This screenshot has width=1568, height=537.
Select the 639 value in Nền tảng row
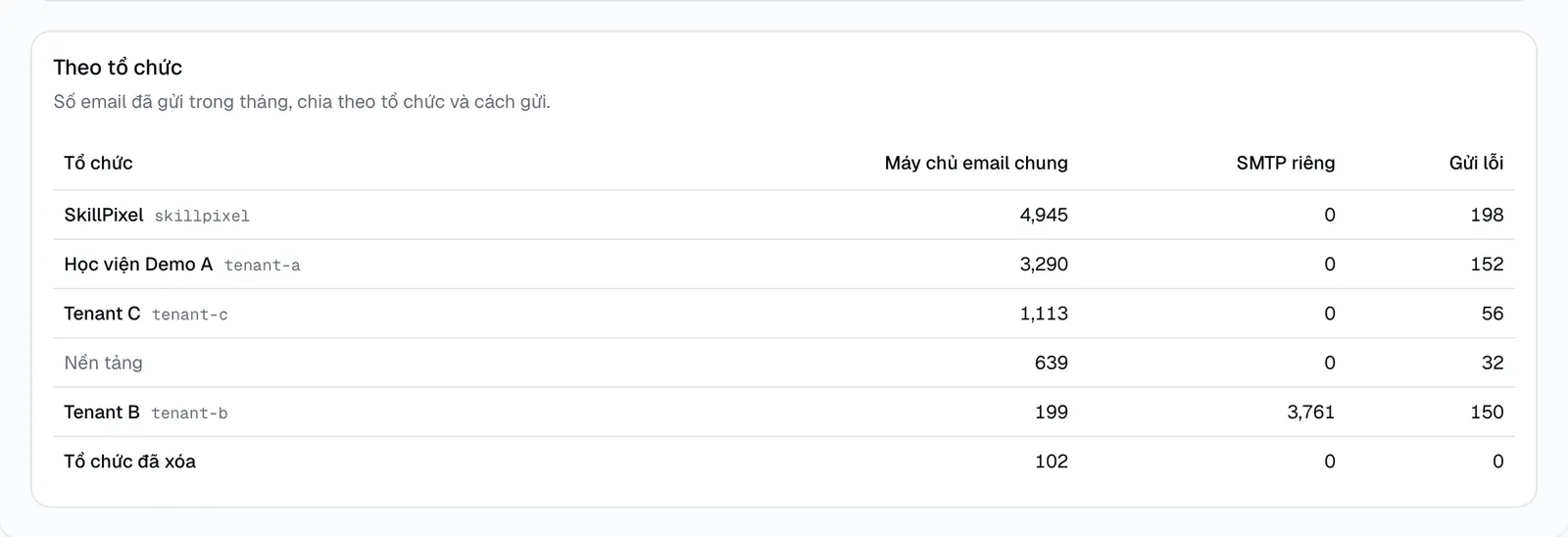tap(1052, 363)
